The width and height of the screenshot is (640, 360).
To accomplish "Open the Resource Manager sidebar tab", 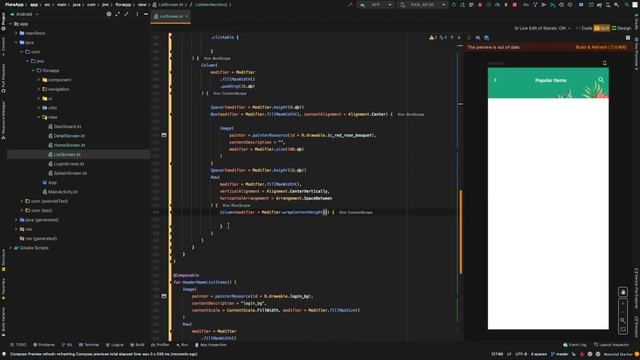I will coord(3,121).
